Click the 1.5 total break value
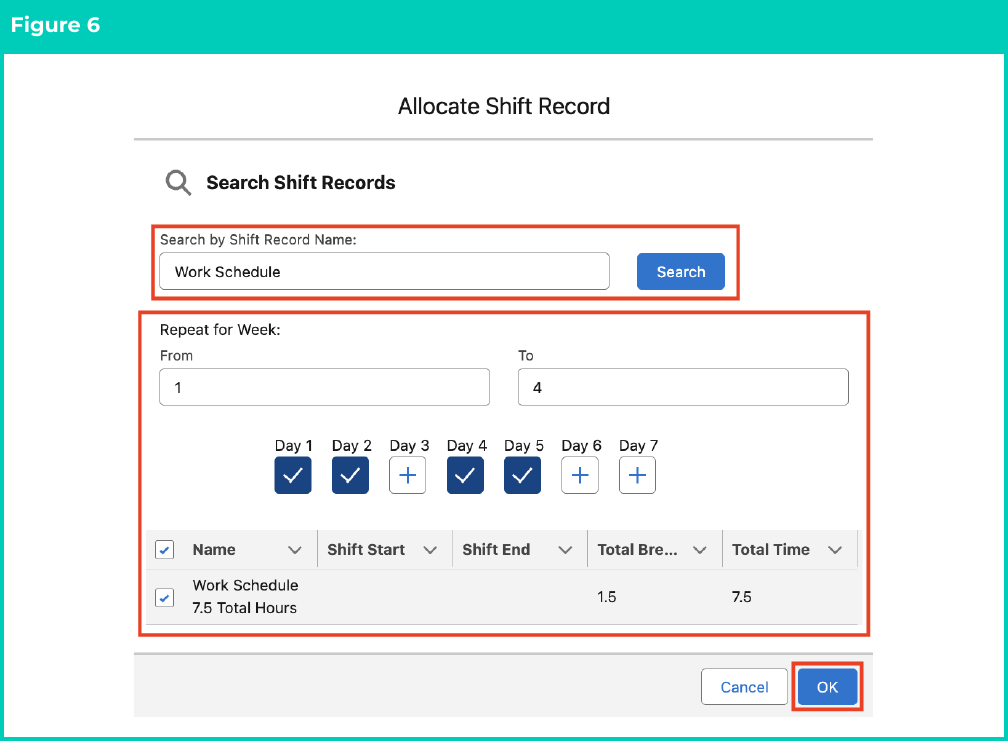The height and width of the screenshot is (741, 1008). [x=607, y=597]
